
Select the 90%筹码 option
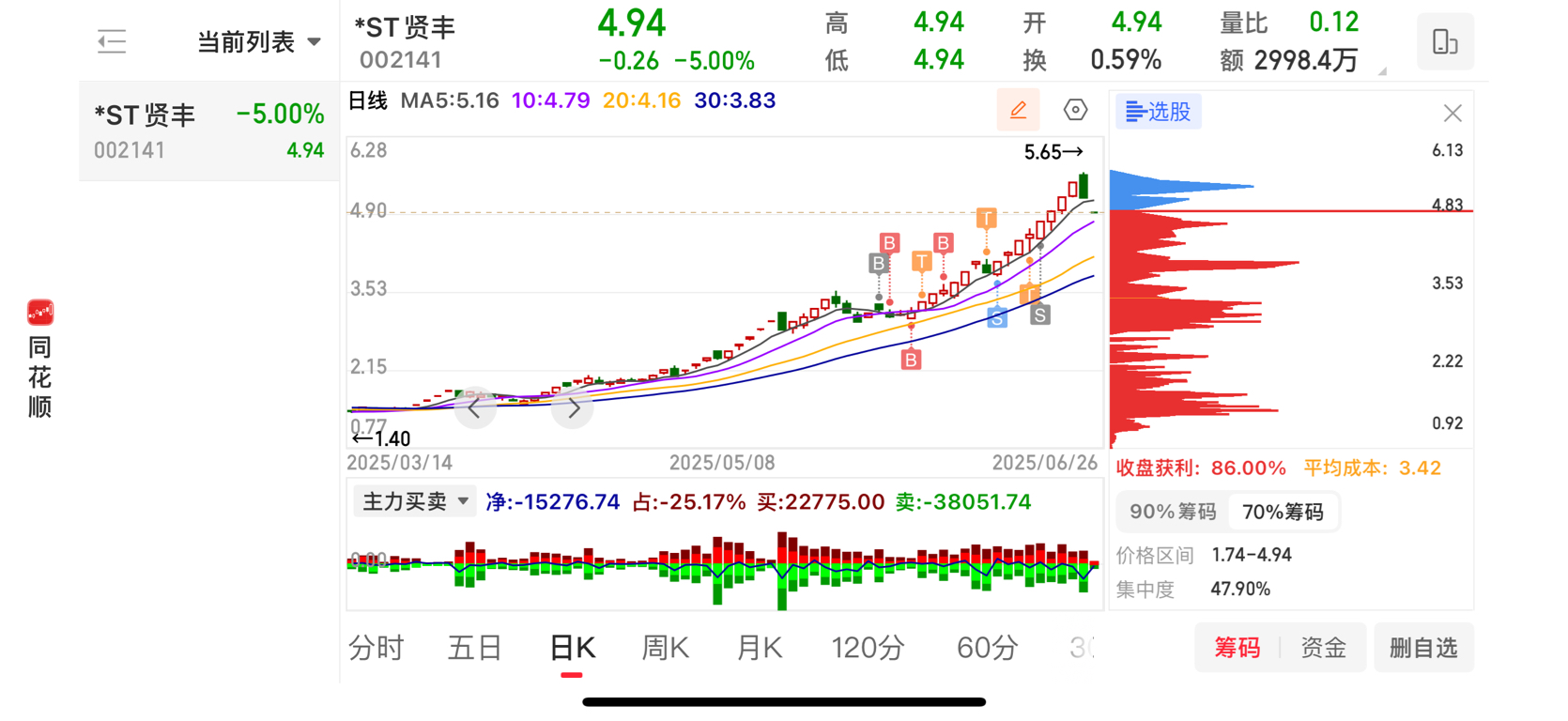click(x=1173, y=512)
